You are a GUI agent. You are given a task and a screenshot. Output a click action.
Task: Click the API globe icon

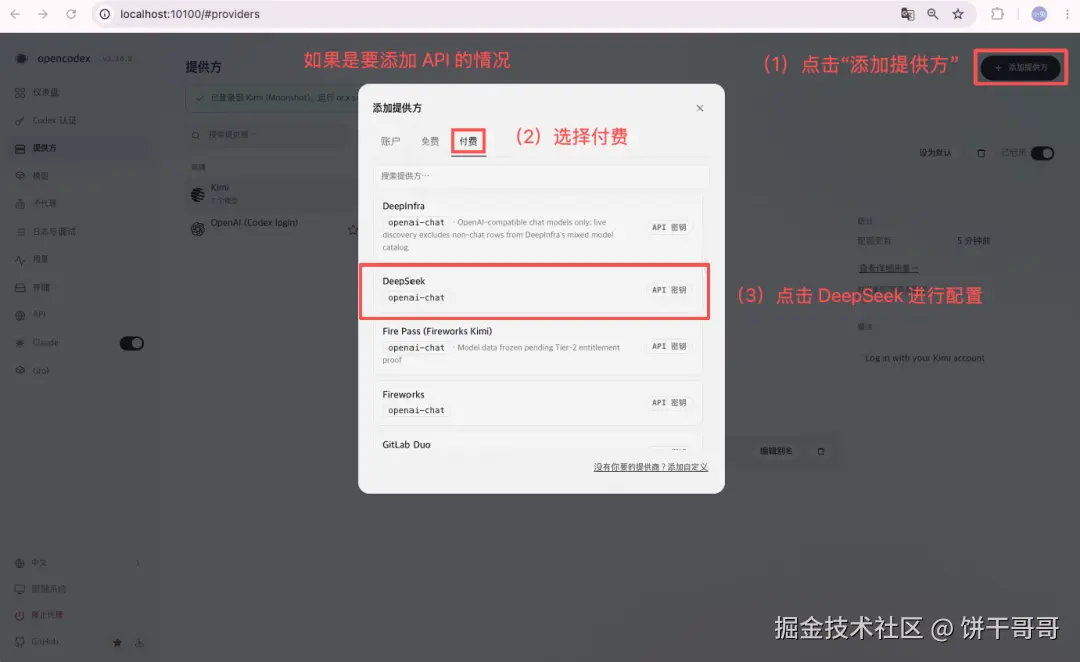[x=20, y=316]
